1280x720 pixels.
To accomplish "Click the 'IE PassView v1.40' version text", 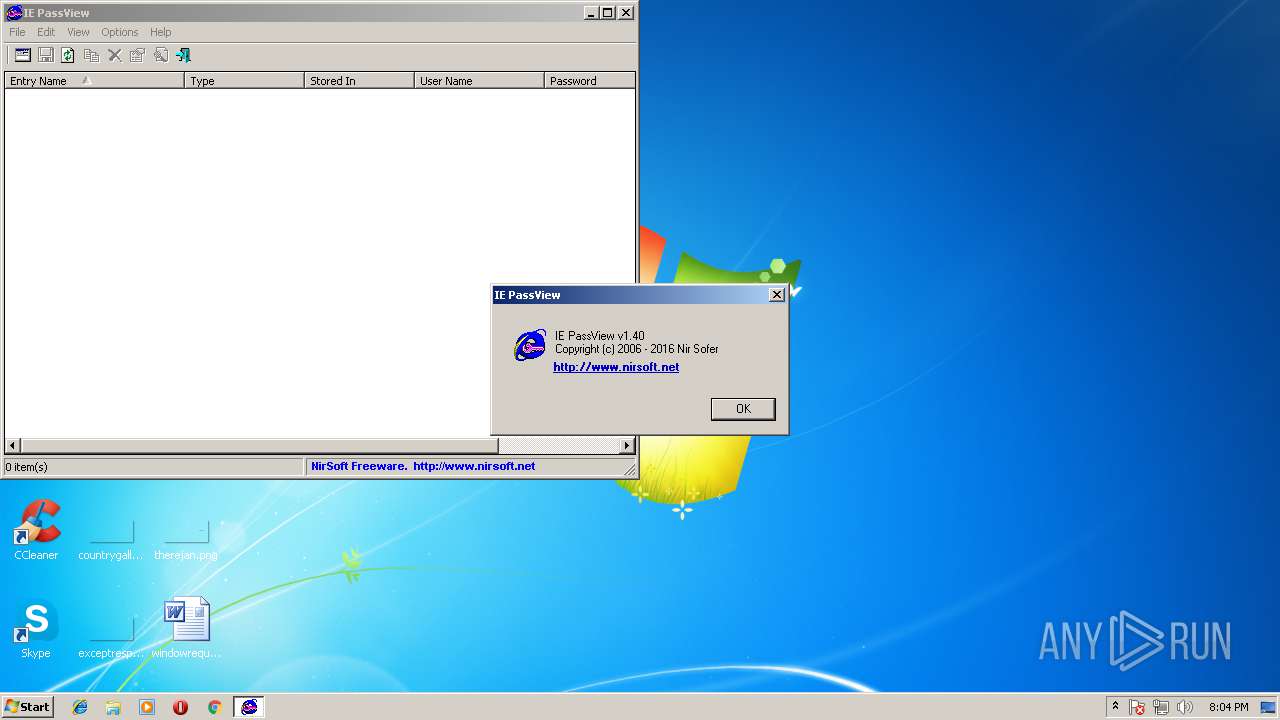I will point(600,336).
